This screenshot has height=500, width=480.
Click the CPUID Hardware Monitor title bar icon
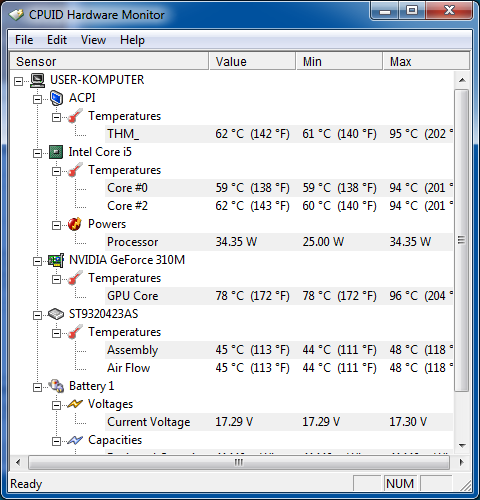[x=16, y=15]
